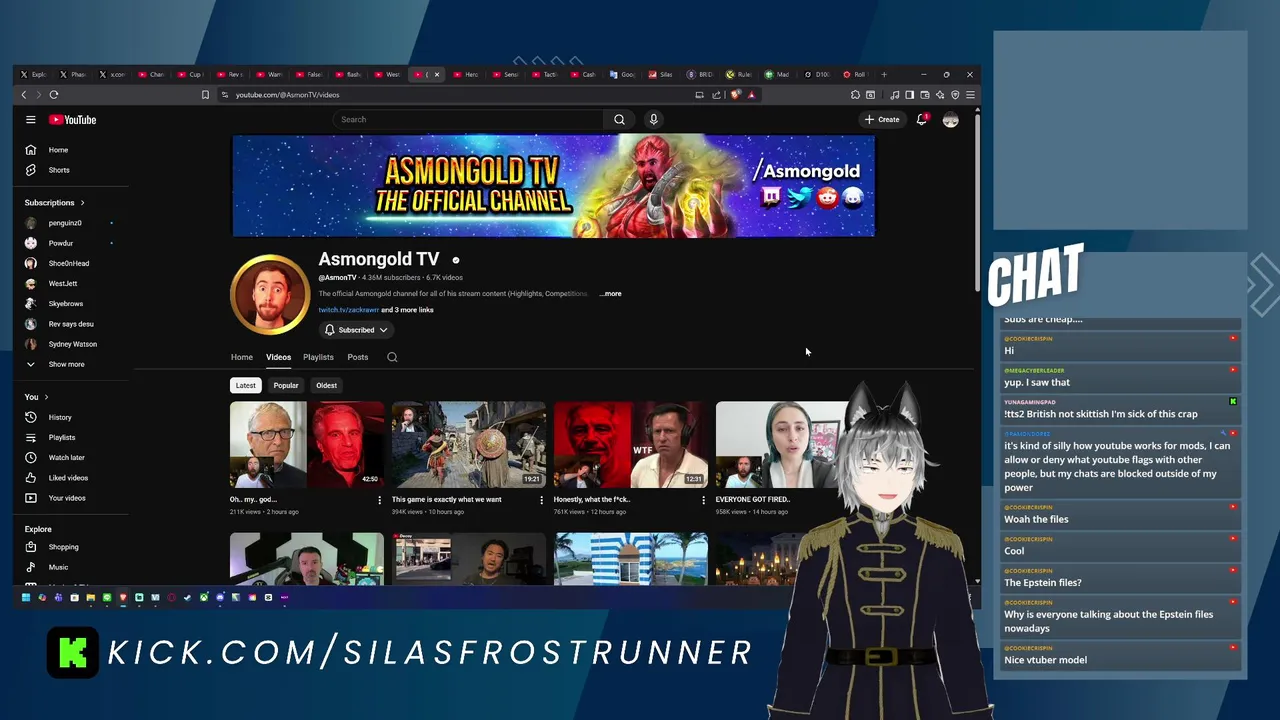Click the Create button
The width and height of the screenshot is (1280, 720).
882,119
